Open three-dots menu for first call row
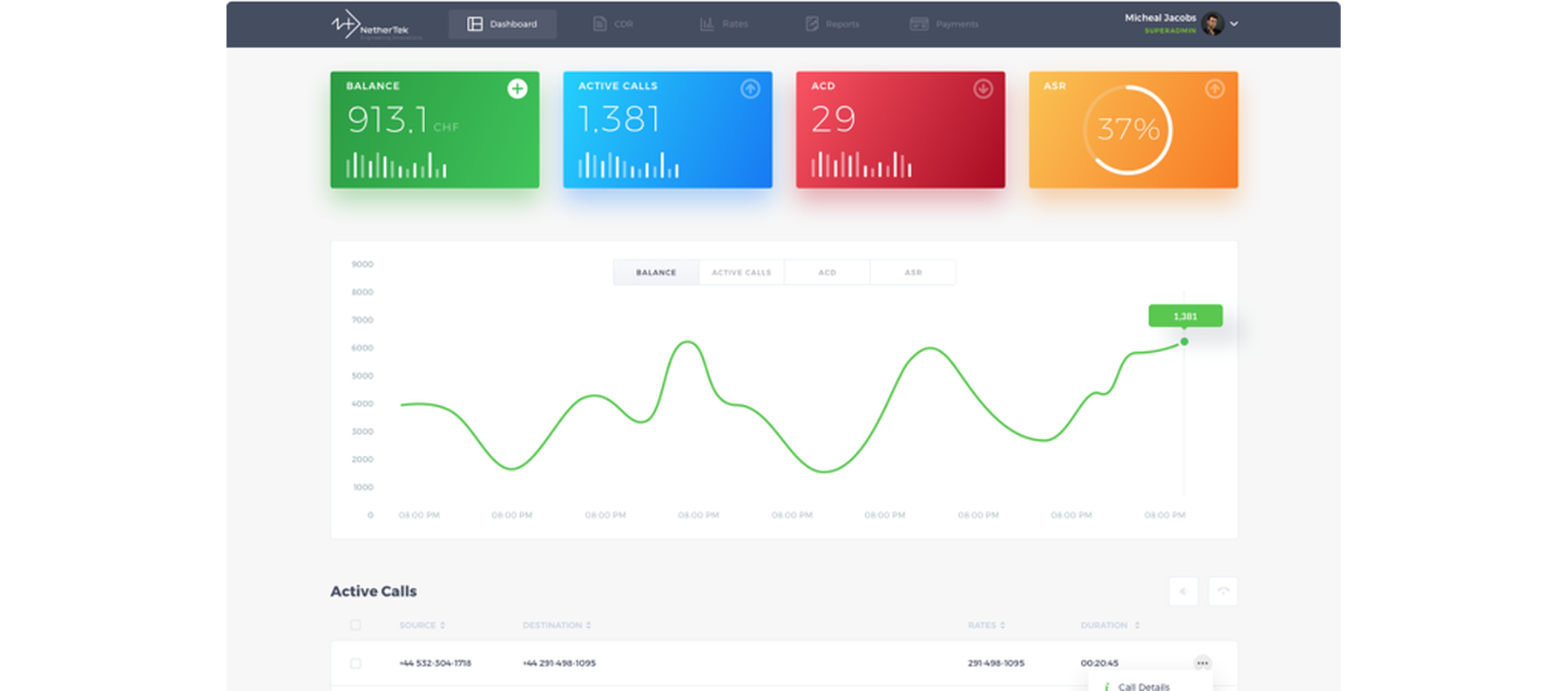 [1202, 663]
